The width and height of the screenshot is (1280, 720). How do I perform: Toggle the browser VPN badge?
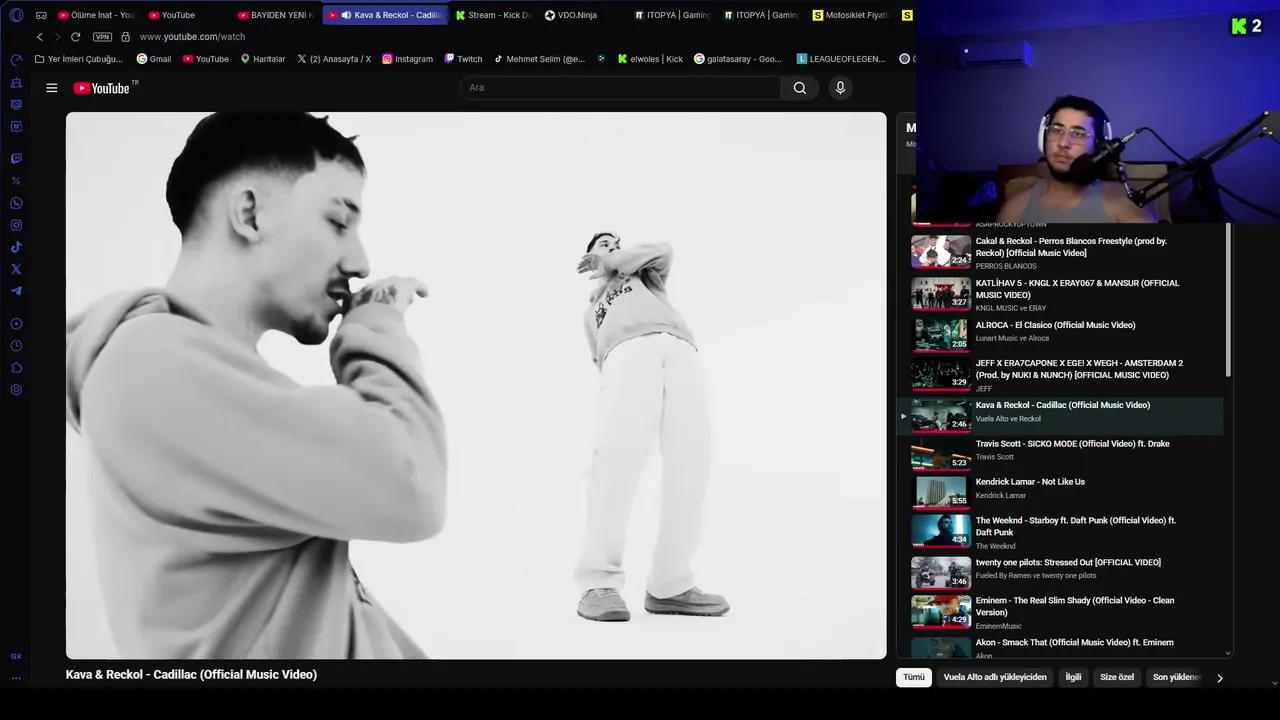tap(102, 37)
